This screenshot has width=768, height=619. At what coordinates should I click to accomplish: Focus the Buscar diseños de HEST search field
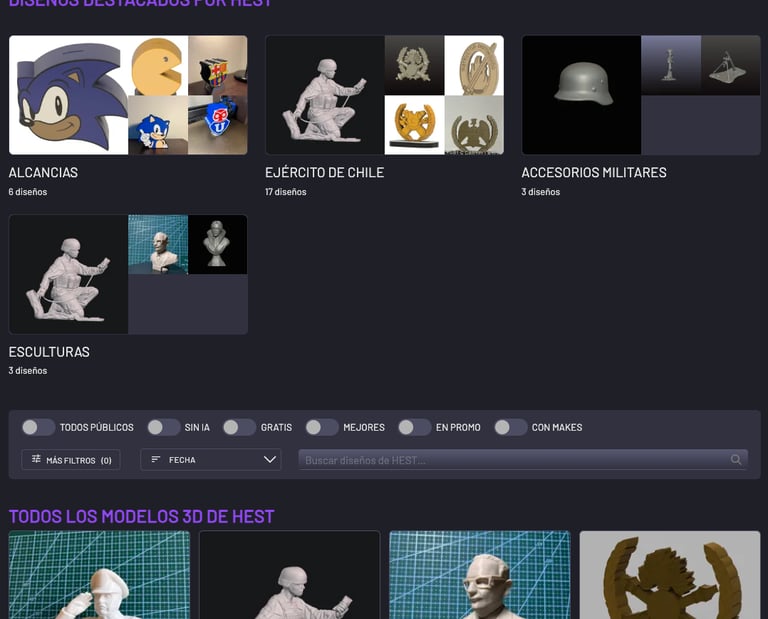tap(523, 459)
